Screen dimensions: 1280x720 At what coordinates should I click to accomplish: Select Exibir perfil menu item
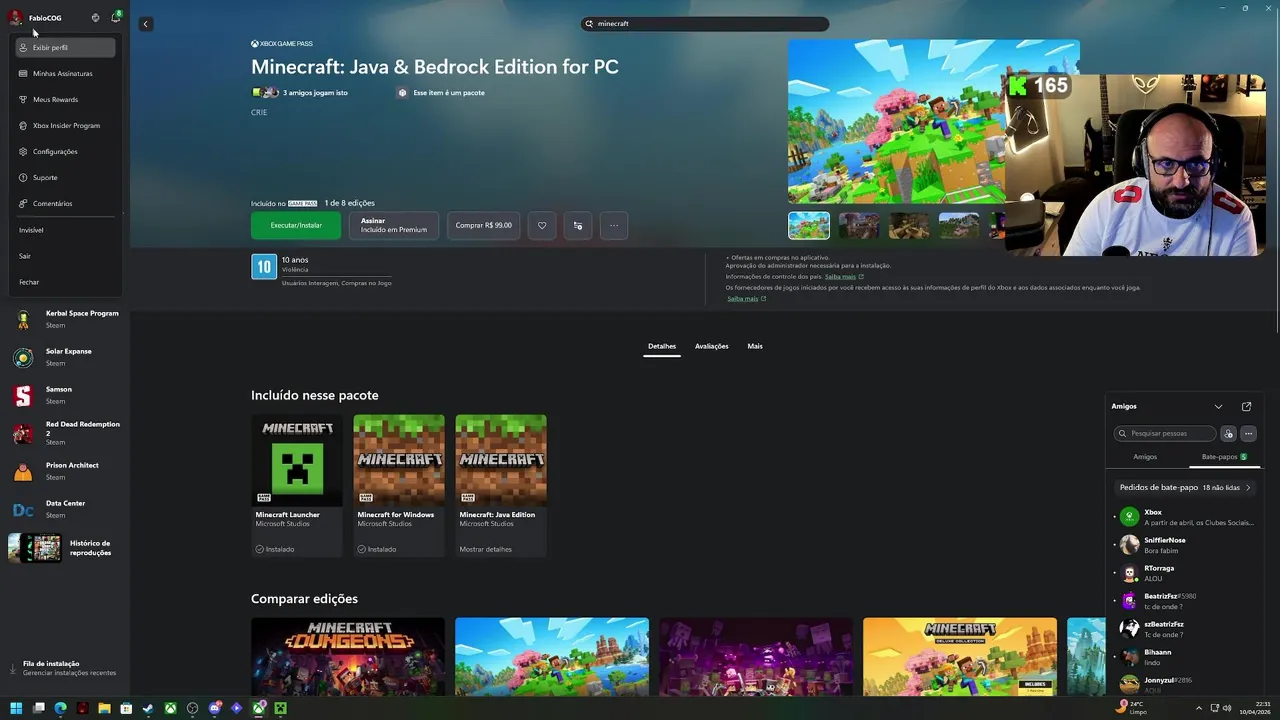point(65,48)
